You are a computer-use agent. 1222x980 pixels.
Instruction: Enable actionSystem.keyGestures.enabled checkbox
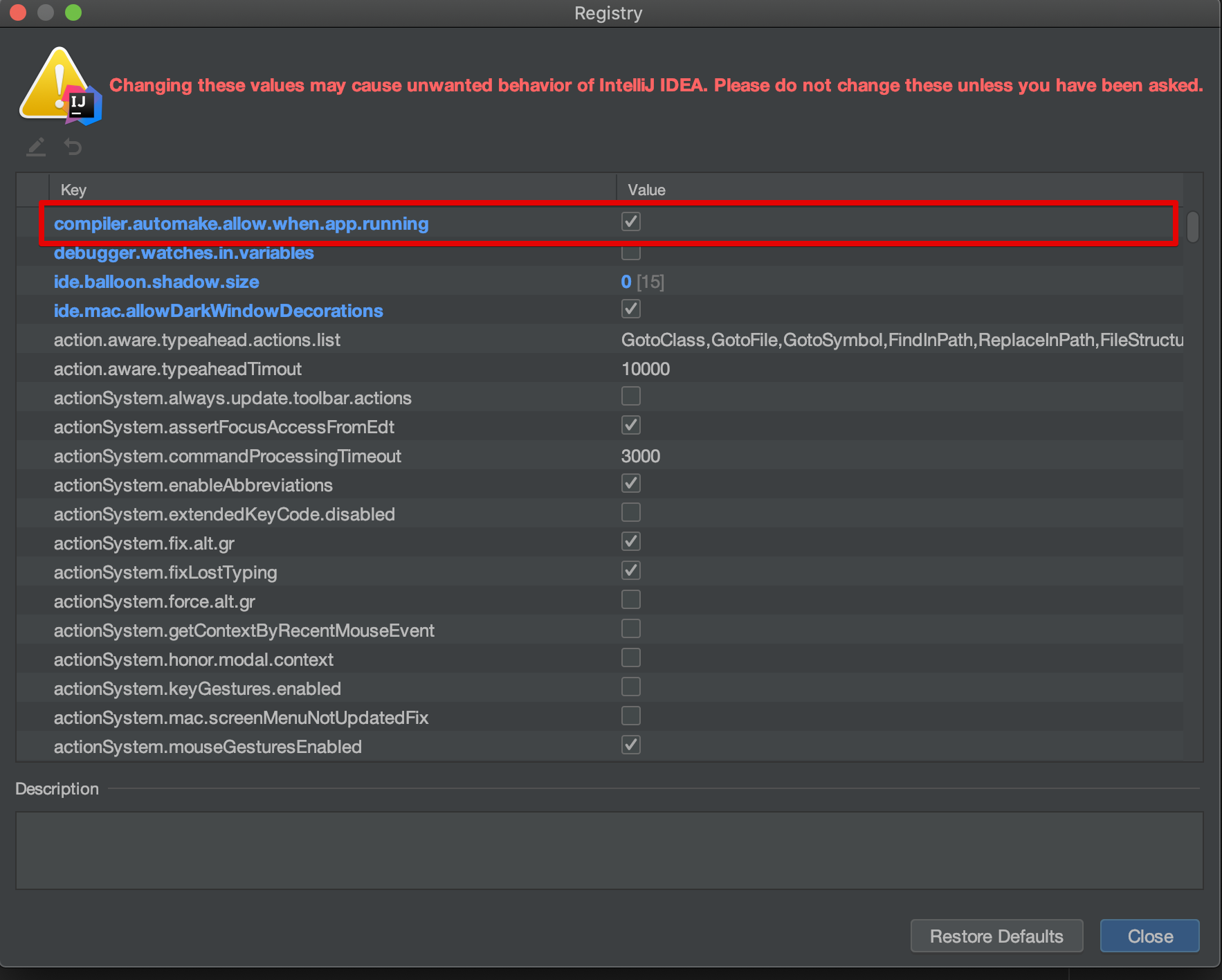(x=630, y=687)
